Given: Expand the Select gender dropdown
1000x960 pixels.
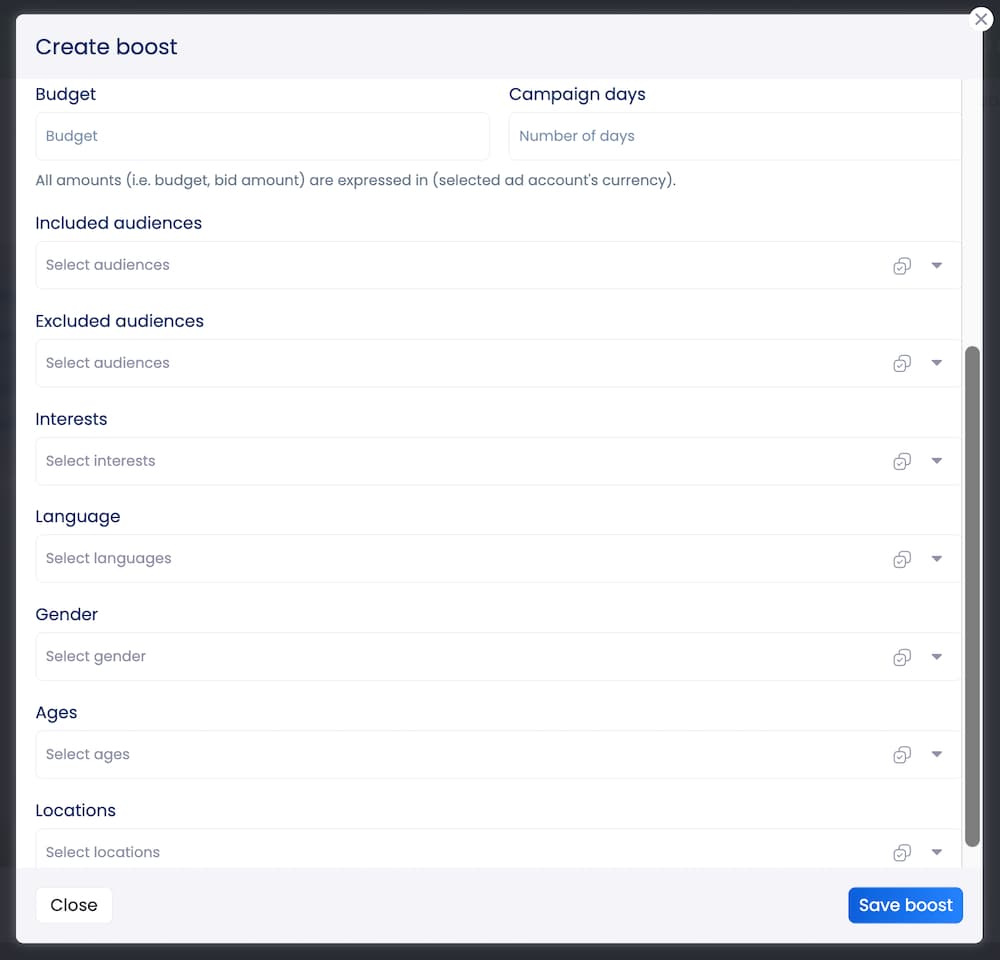Looking at the screenshot, I should (937, 656).
